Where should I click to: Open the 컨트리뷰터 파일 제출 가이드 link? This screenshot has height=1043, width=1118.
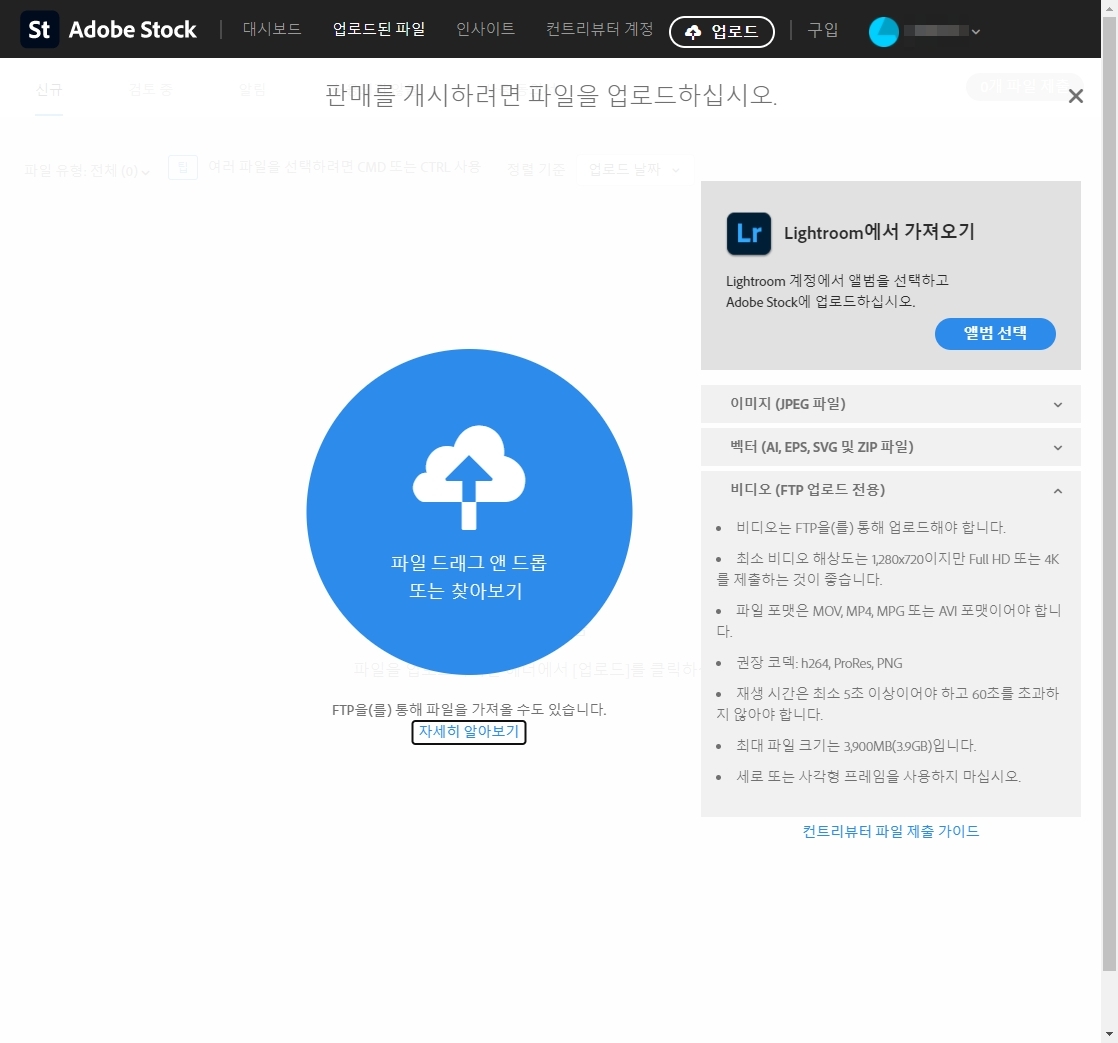click(x=891, y=831)
